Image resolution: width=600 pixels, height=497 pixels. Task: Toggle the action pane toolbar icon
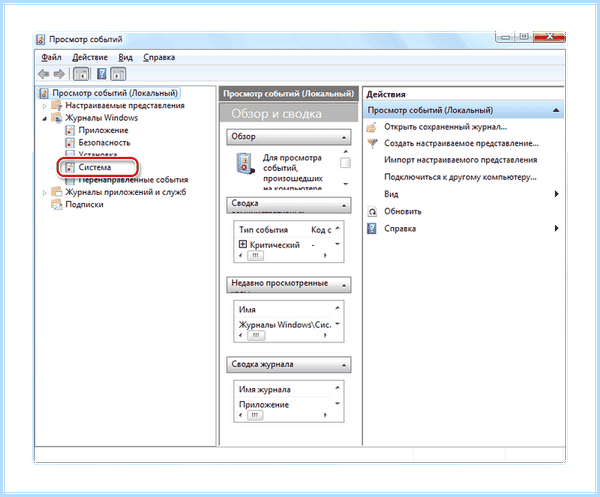pyautogui.click(x=118, y=74)
